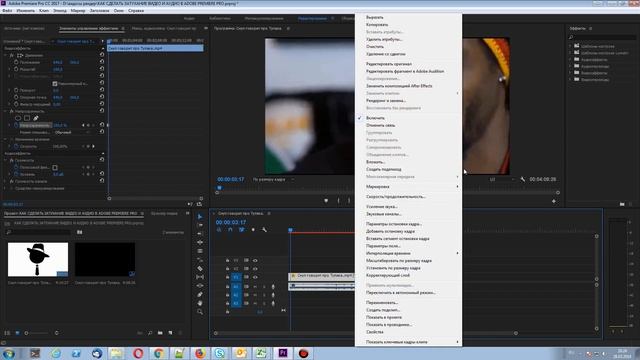Open the Файл menu in the menu bar
Image resolution: width=640 pixels, height=360 pixels.
7,11
